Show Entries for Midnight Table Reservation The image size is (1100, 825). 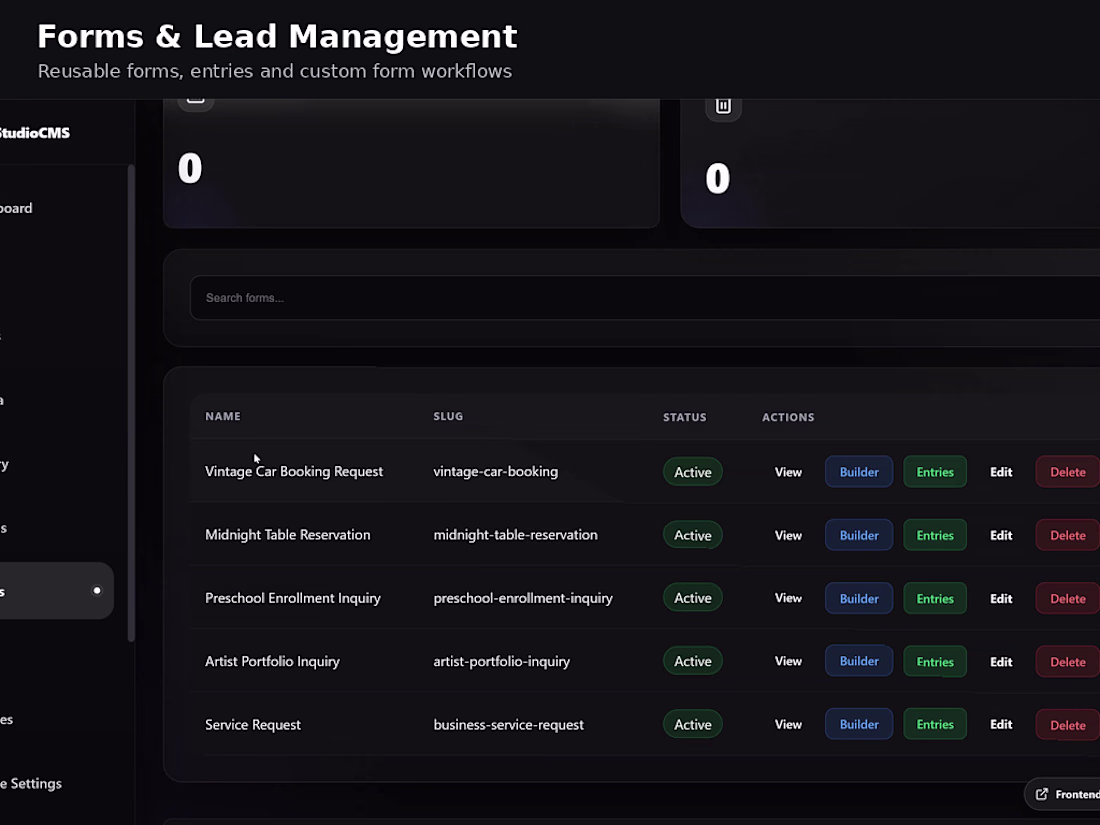pyautogui.click(x=934, y=535)
